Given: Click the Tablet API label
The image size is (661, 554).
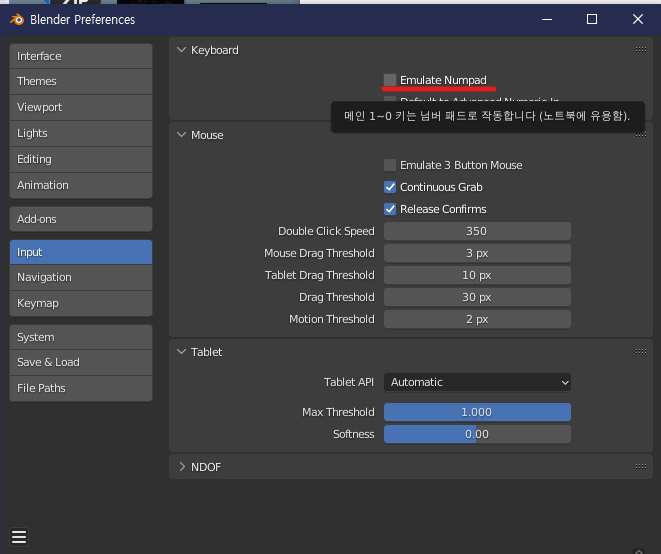Looking at the screenshot, I should pos(349,382).
